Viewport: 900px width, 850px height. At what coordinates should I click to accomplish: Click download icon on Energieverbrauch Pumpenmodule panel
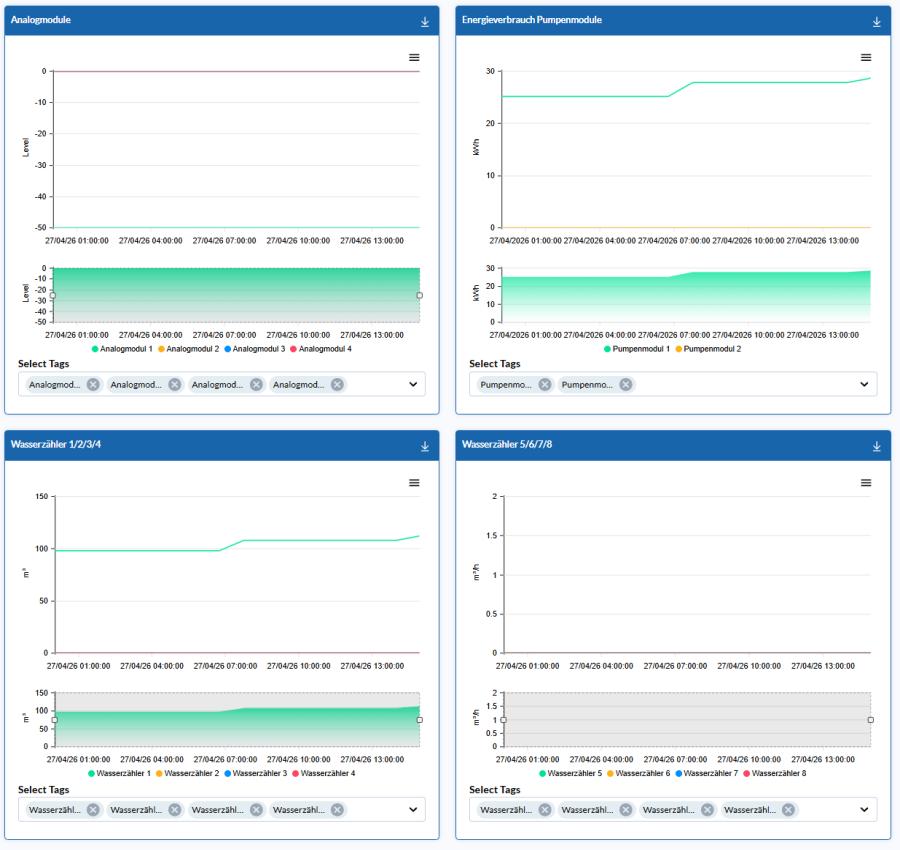point(877,22)
